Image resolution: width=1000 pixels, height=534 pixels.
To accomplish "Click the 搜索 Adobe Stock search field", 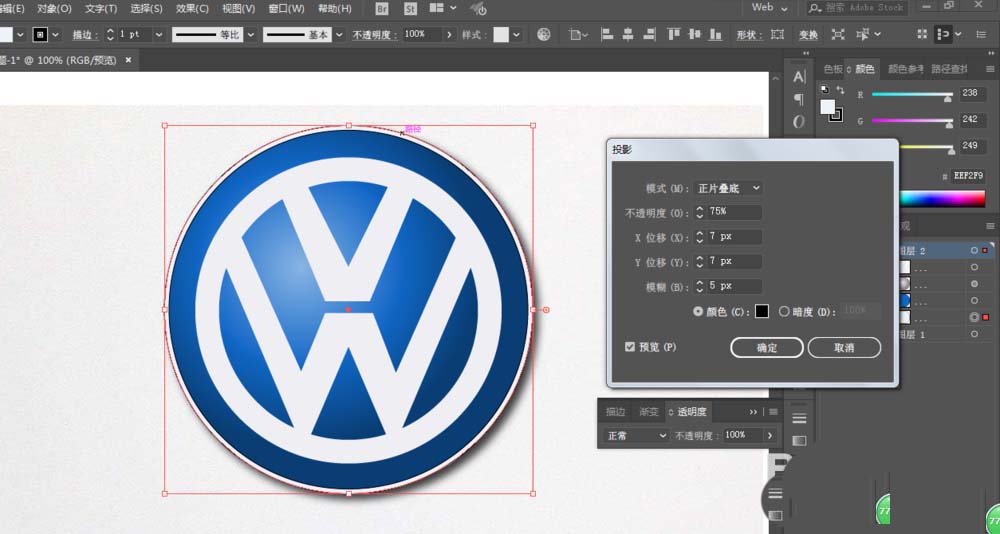I will 858,8.
